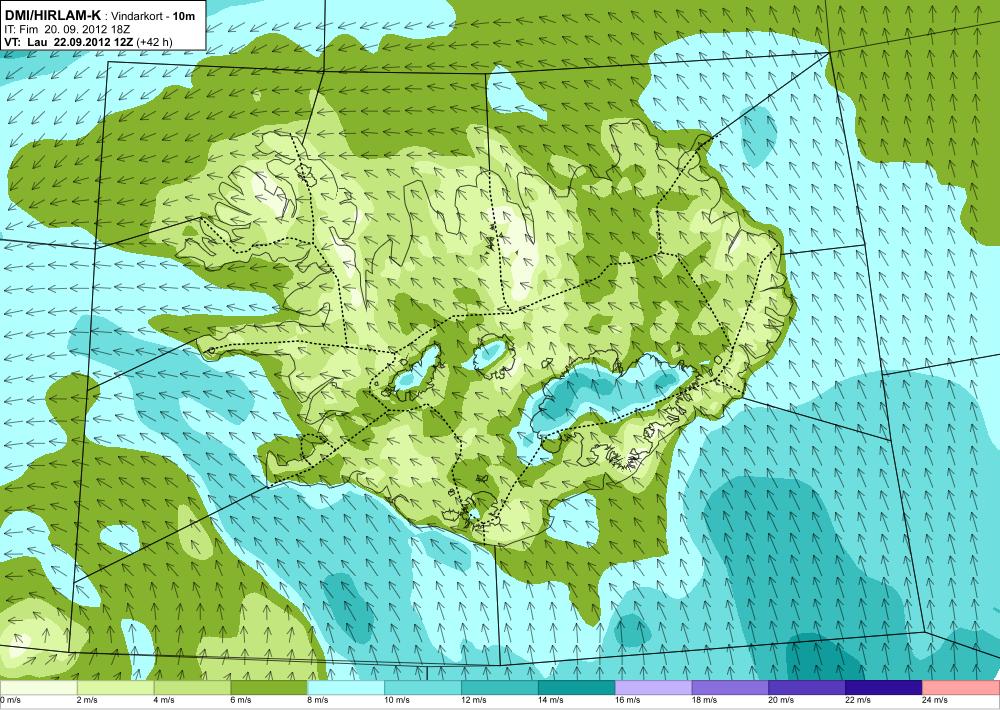Select the legend swatch between 10 and 12 m/s
This screenshot has height=710, width=1000.
(423, 688)
